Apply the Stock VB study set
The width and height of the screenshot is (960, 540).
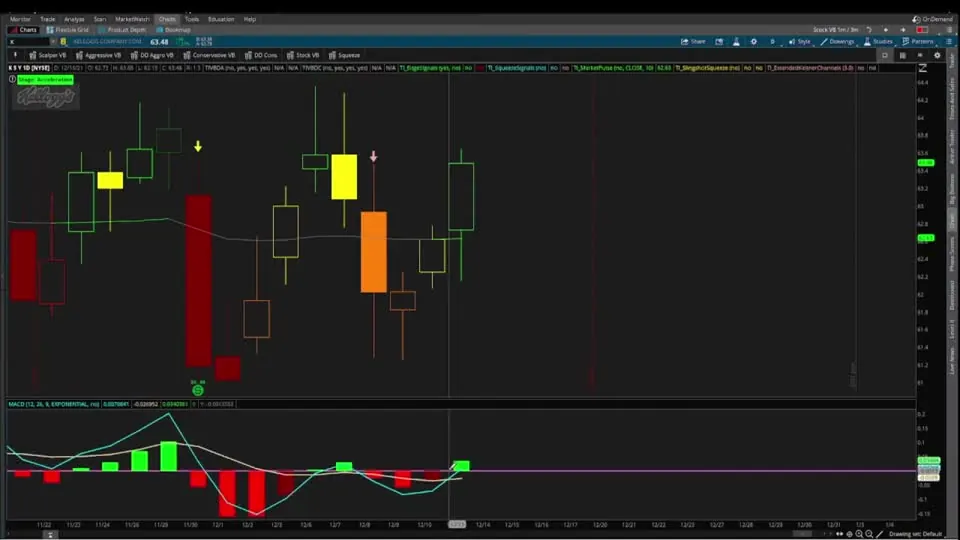click(302, 55)
